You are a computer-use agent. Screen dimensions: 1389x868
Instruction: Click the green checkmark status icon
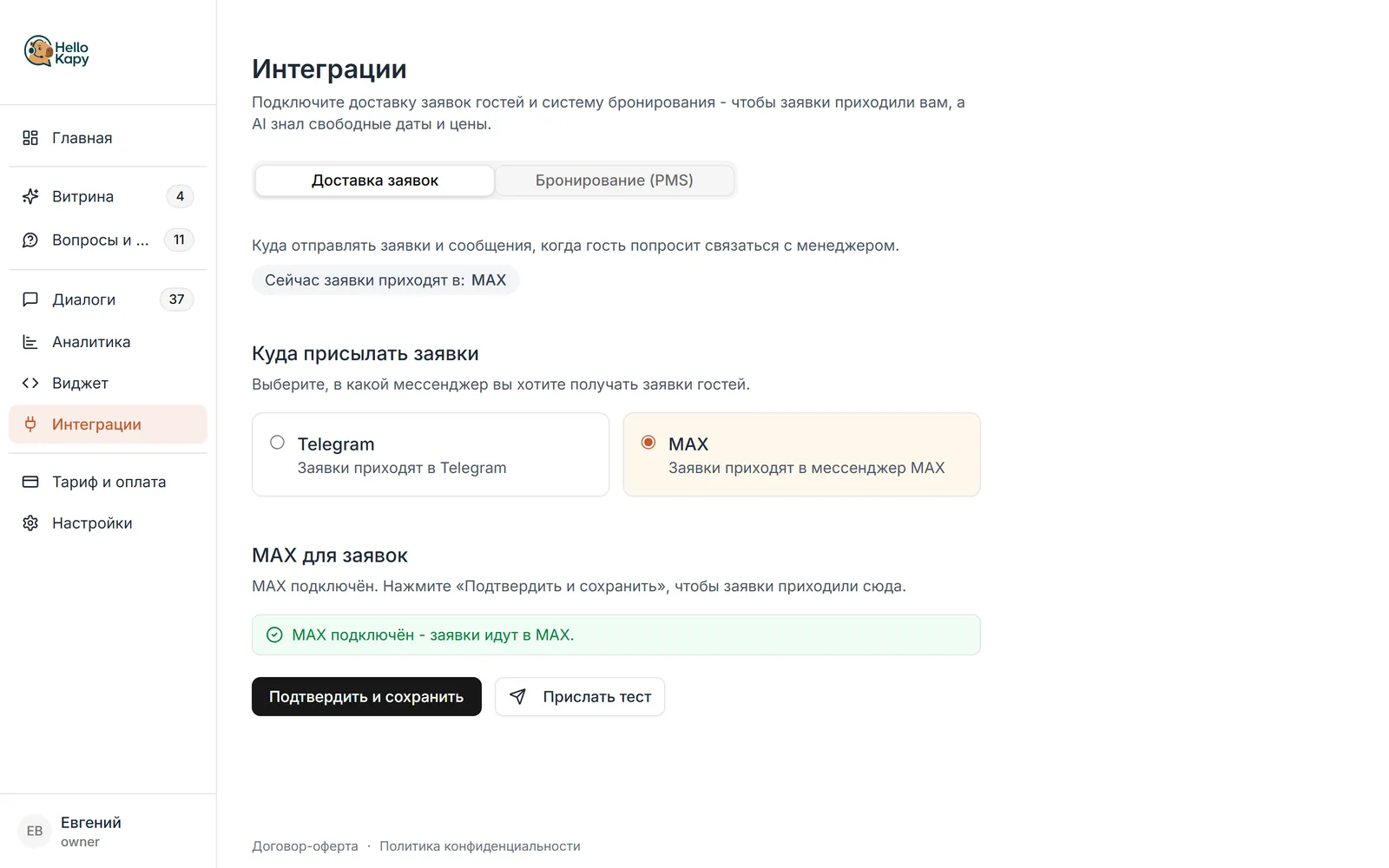tap(274, 635)
